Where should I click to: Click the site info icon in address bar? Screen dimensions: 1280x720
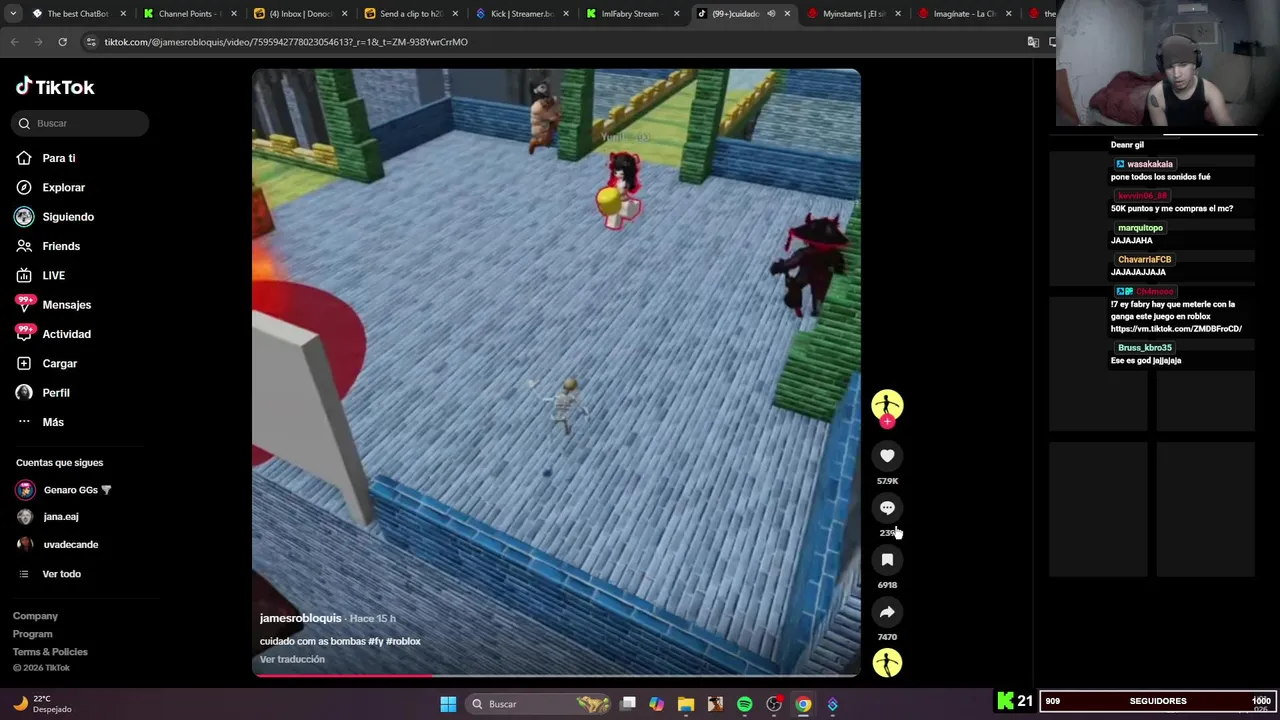91,42
